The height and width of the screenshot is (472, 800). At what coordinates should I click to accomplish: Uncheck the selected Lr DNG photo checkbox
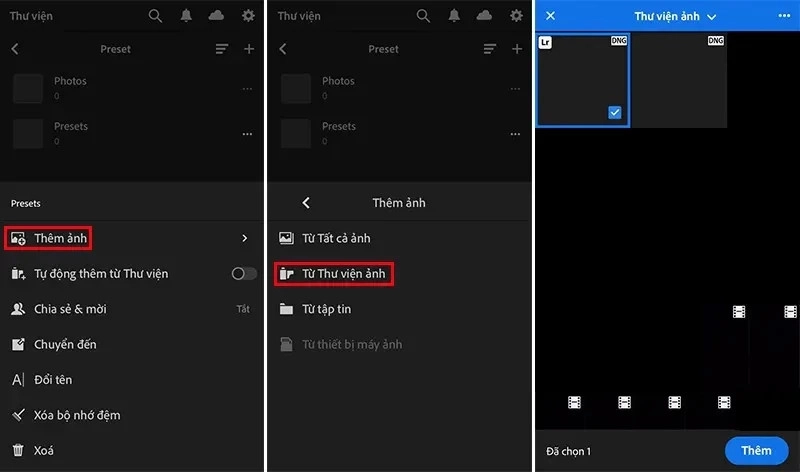[615, 113]
